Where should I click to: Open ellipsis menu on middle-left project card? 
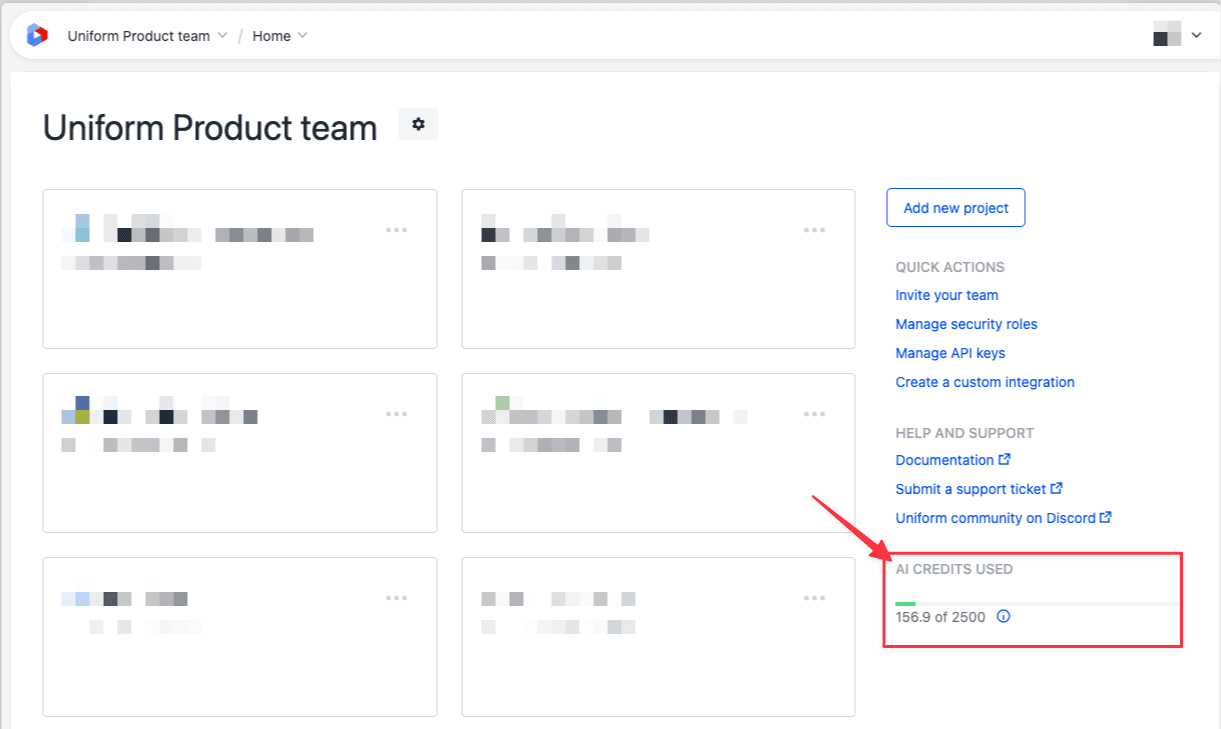click(x=397, y=414)
